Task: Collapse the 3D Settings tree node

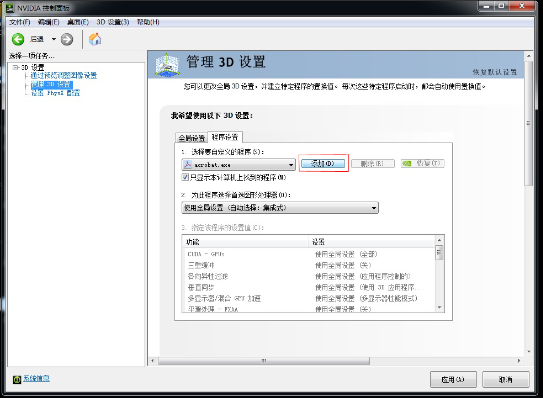Action: (x=15, y=67)
